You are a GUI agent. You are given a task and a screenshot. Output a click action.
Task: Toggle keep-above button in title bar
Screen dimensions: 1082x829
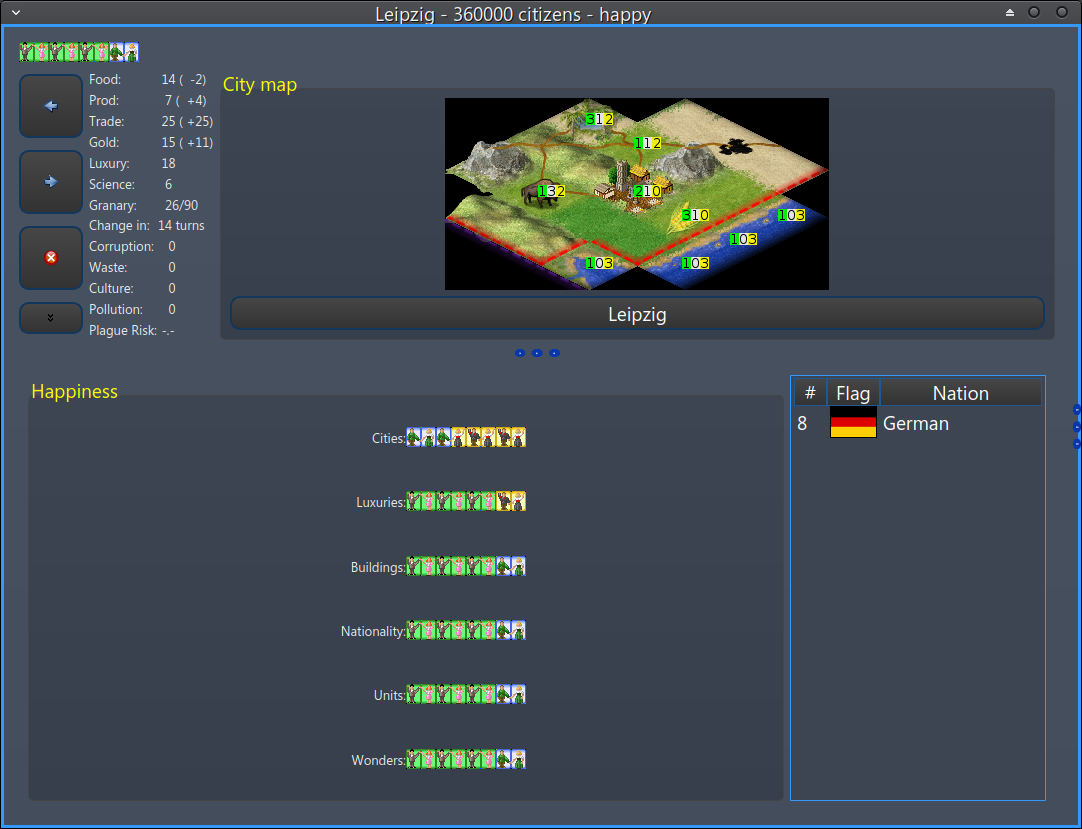click(1010, 12)
